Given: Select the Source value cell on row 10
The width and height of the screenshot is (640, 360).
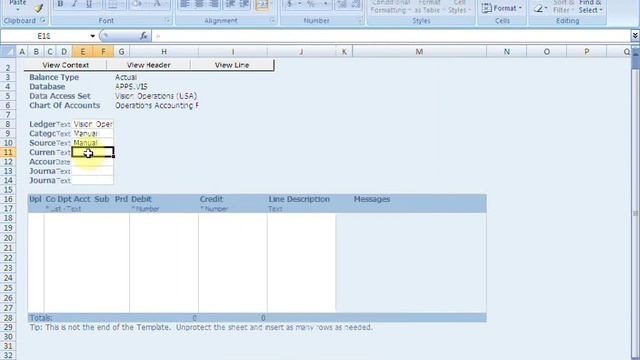Looking at the screenshot, I should coord(93,143).
